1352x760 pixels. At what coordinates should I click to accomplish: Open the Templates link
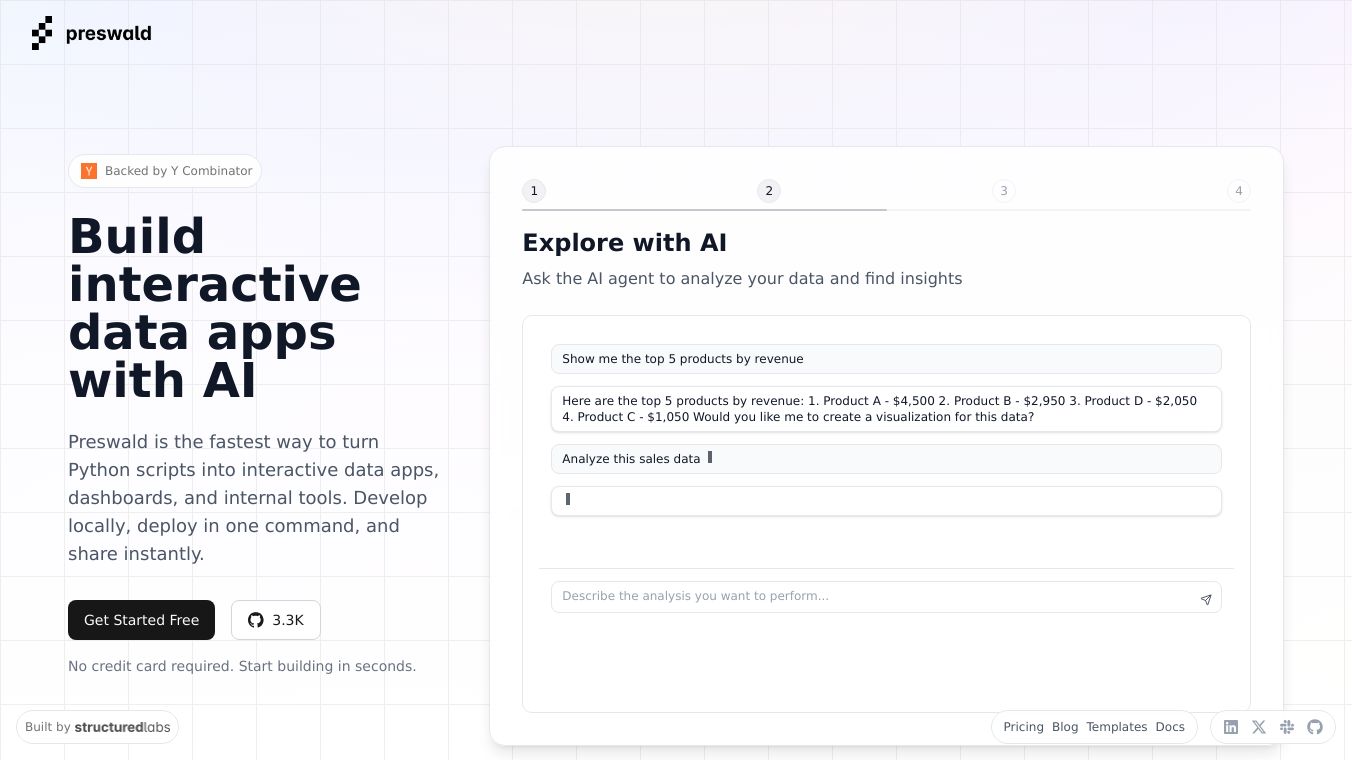coord(1117,727)
